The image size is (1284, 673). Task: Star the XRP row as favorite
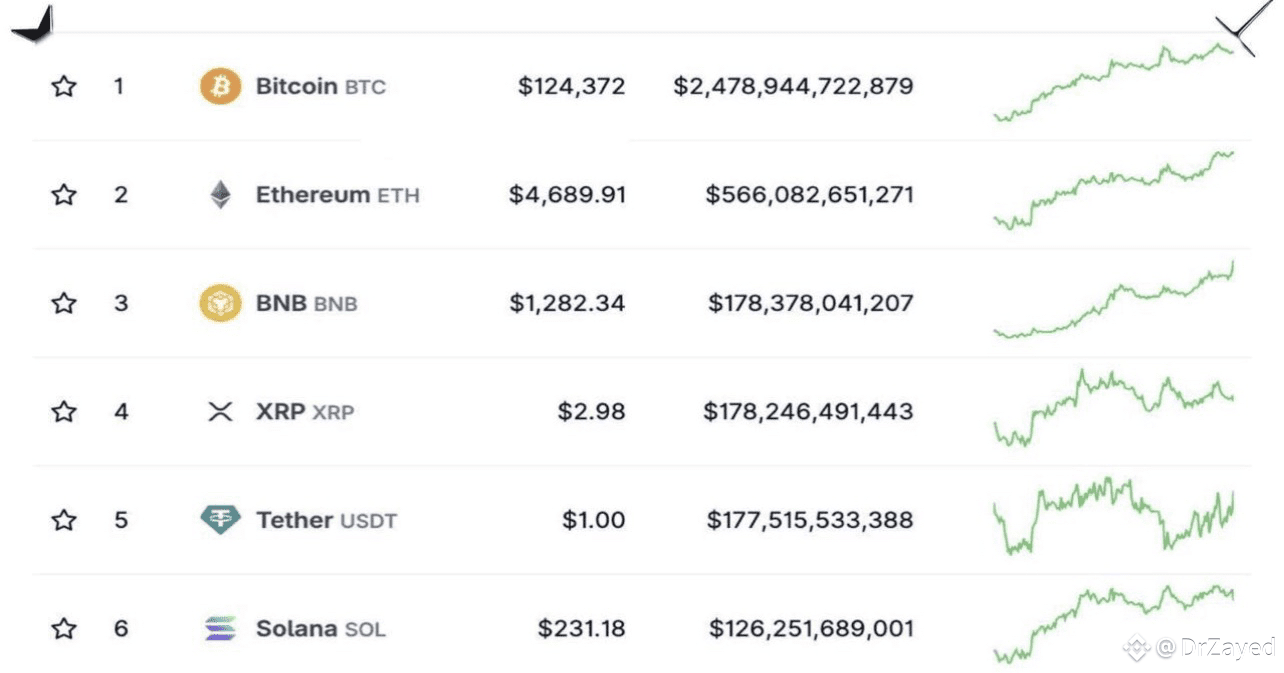coord(64,411)
